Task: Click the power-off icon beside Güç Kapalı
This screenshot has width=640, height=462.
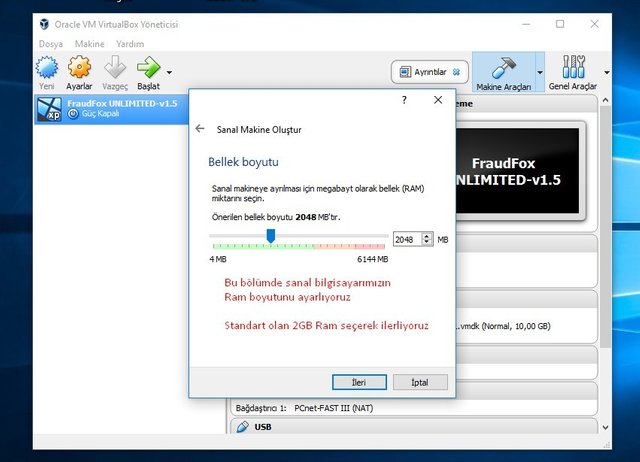Action: 73,114
